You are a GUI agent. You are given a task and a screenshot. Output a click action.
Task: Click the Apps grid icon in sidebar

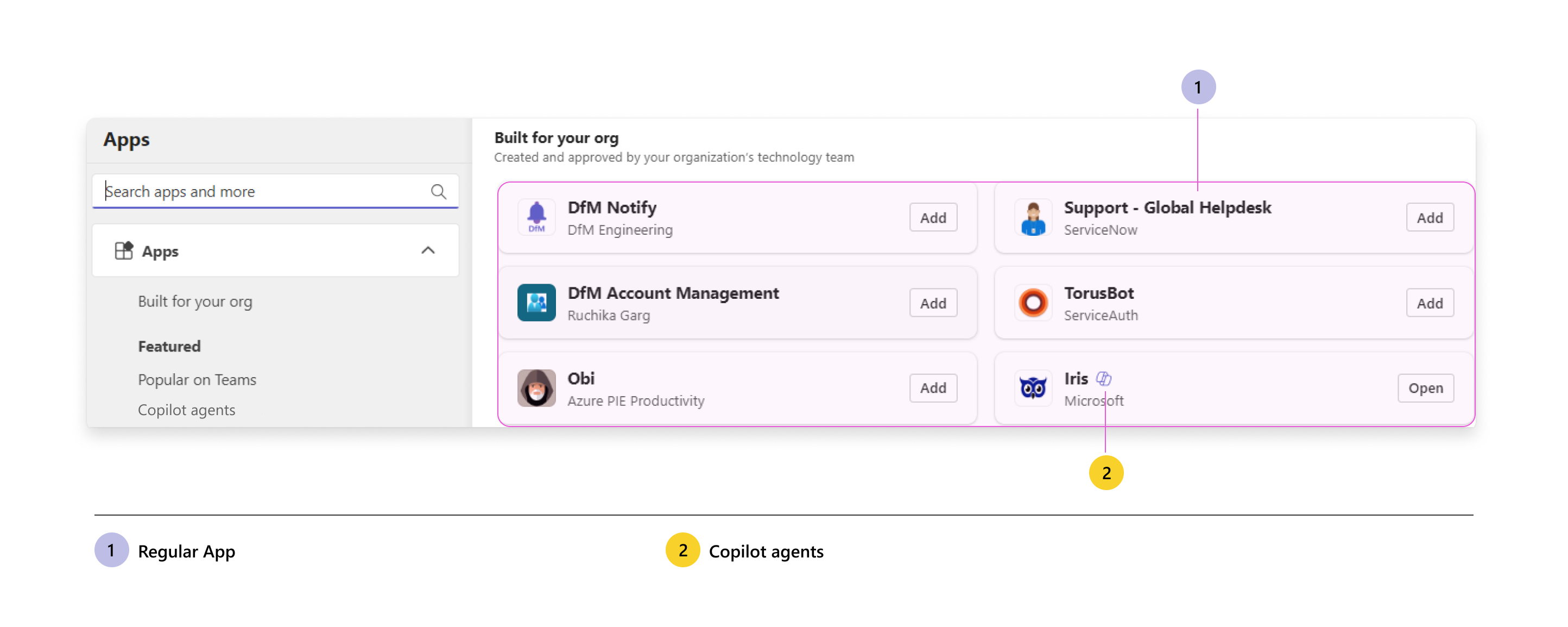coord(124,251)
